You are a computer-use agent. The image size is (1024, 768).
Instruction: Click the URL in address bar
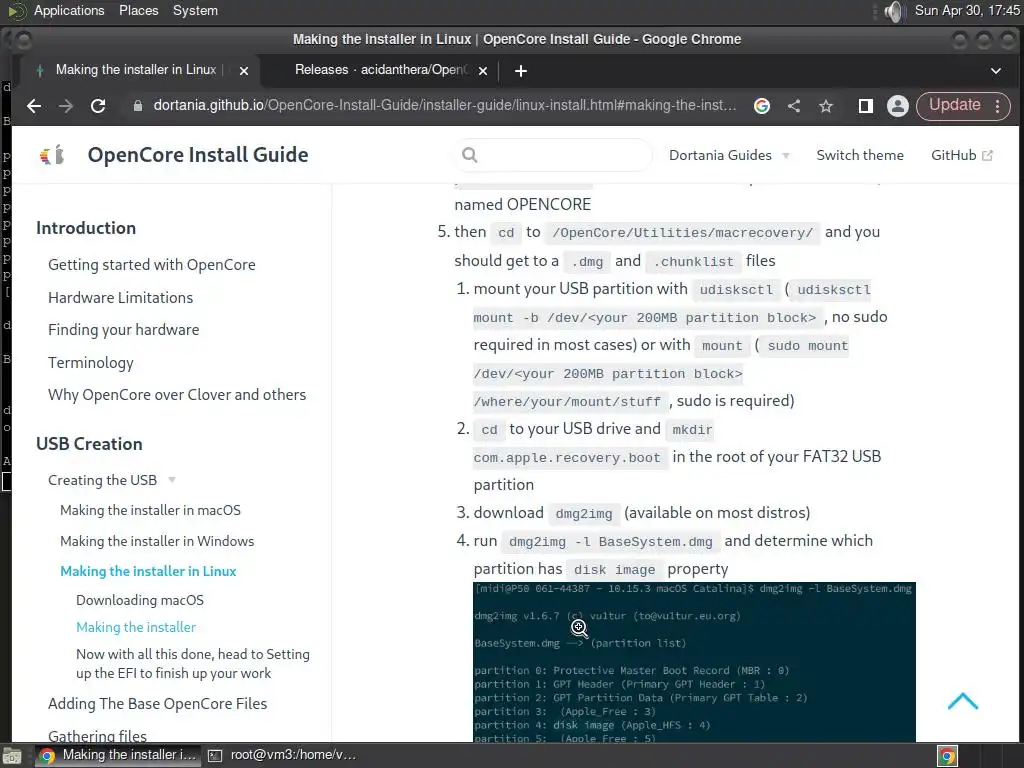(x=445, y=105)
